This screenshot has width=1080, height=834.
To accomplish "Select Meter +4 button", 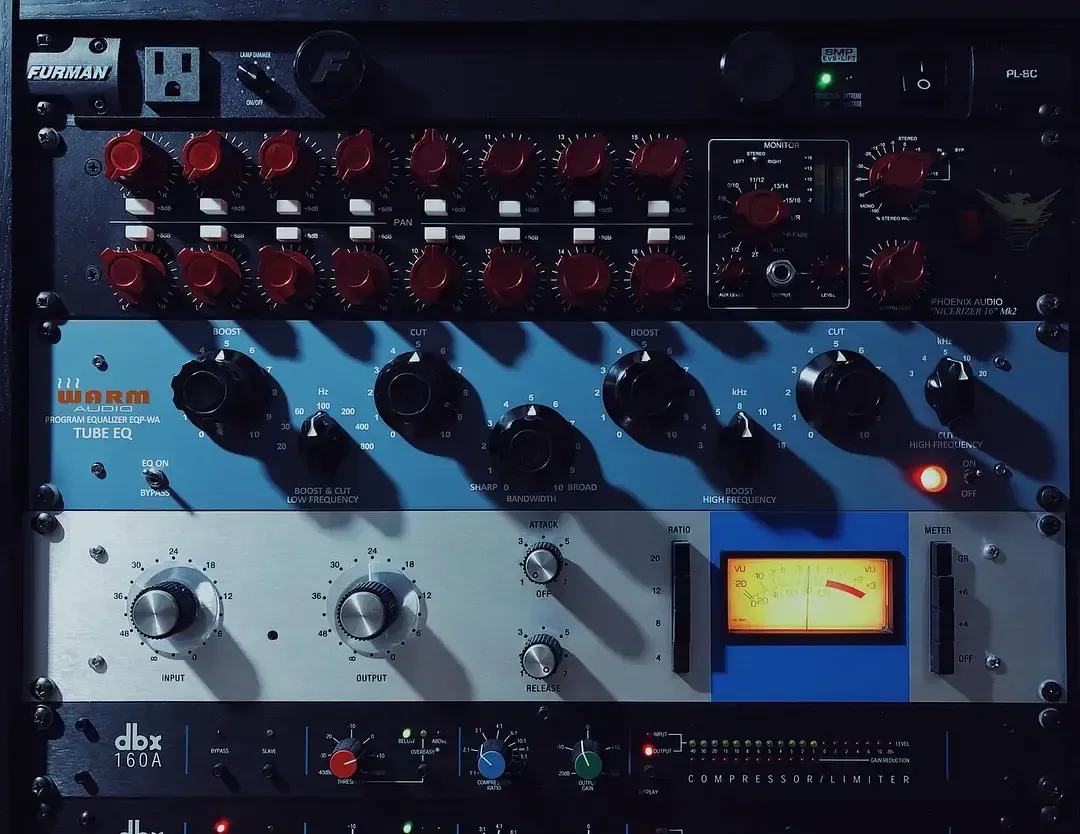I will 942,625.
